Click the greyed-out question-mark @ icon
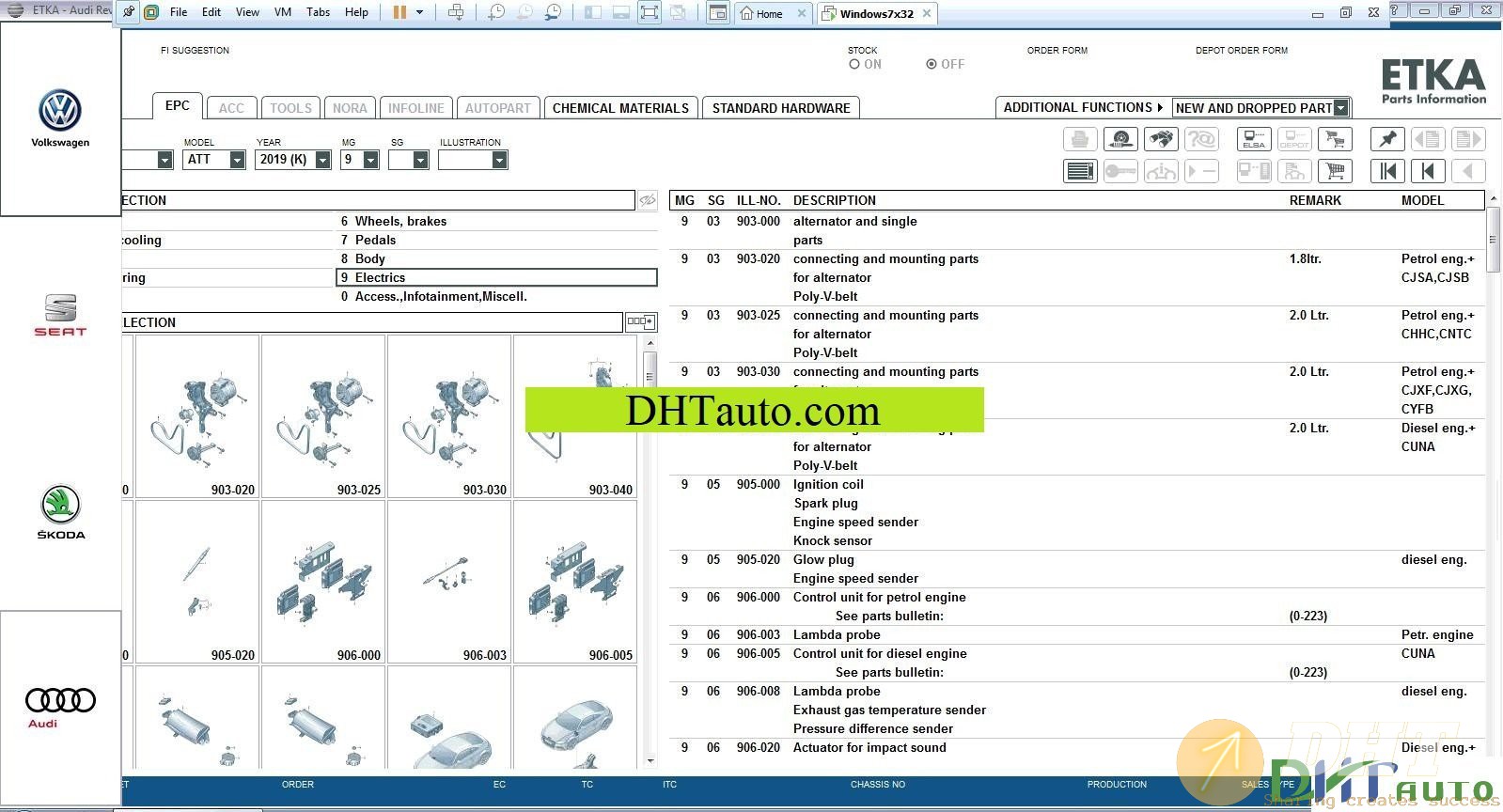The height and width of the screenshot is (812, 1503). (1201, 139)
